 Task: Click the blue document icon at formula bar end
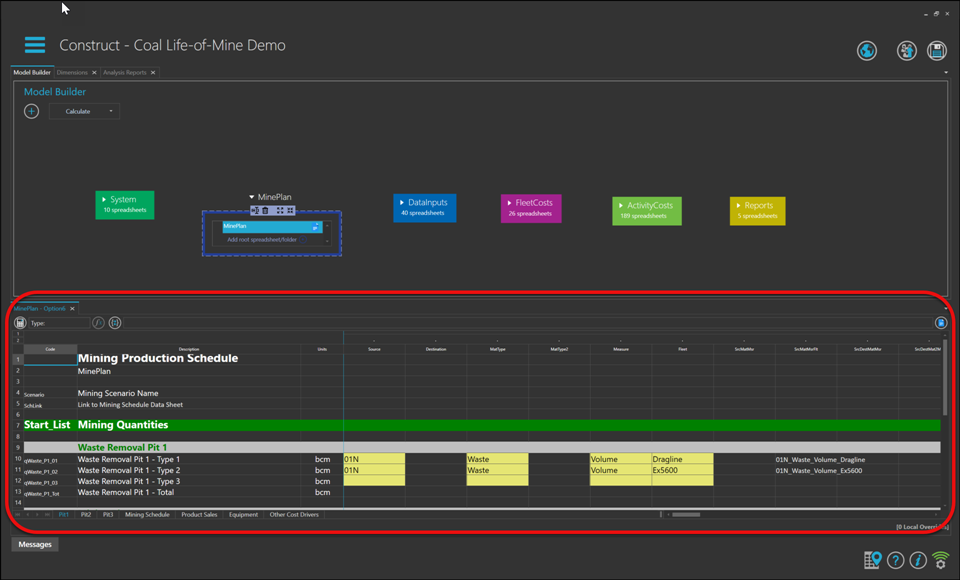941,323
